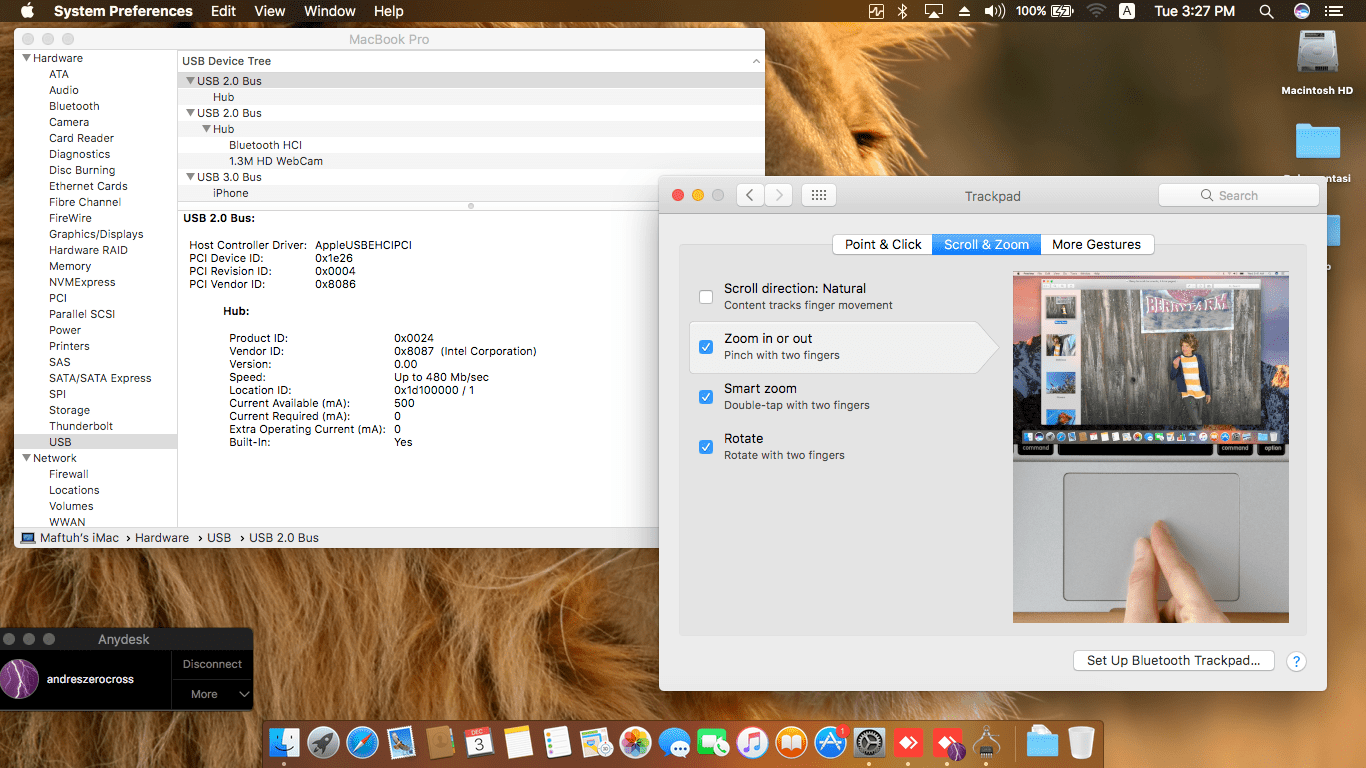Open iBooks icon in the Dock
Screen dimensions: 1366x768
tap(791, 743)
